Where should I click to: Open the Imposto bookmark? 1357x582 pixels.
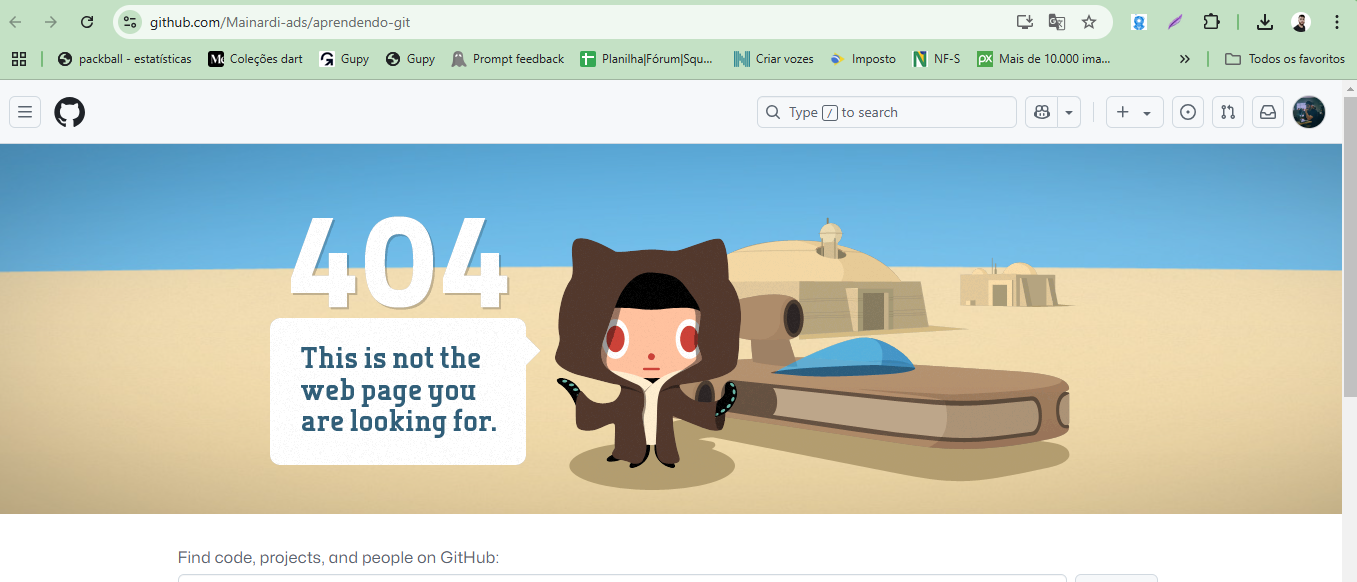tap(862, 59)
